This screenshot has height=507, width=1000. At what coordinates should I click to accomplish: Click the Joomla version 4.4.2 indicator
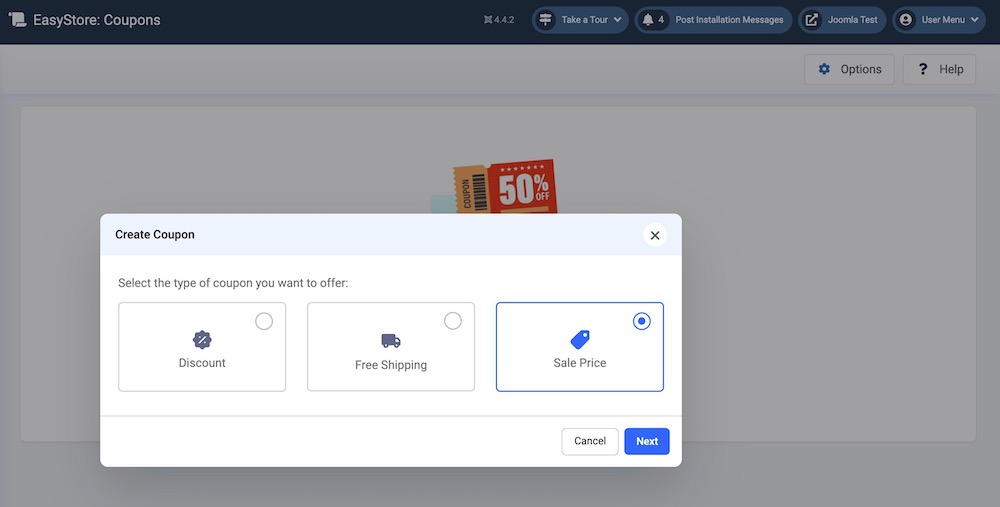coord(499,20)
